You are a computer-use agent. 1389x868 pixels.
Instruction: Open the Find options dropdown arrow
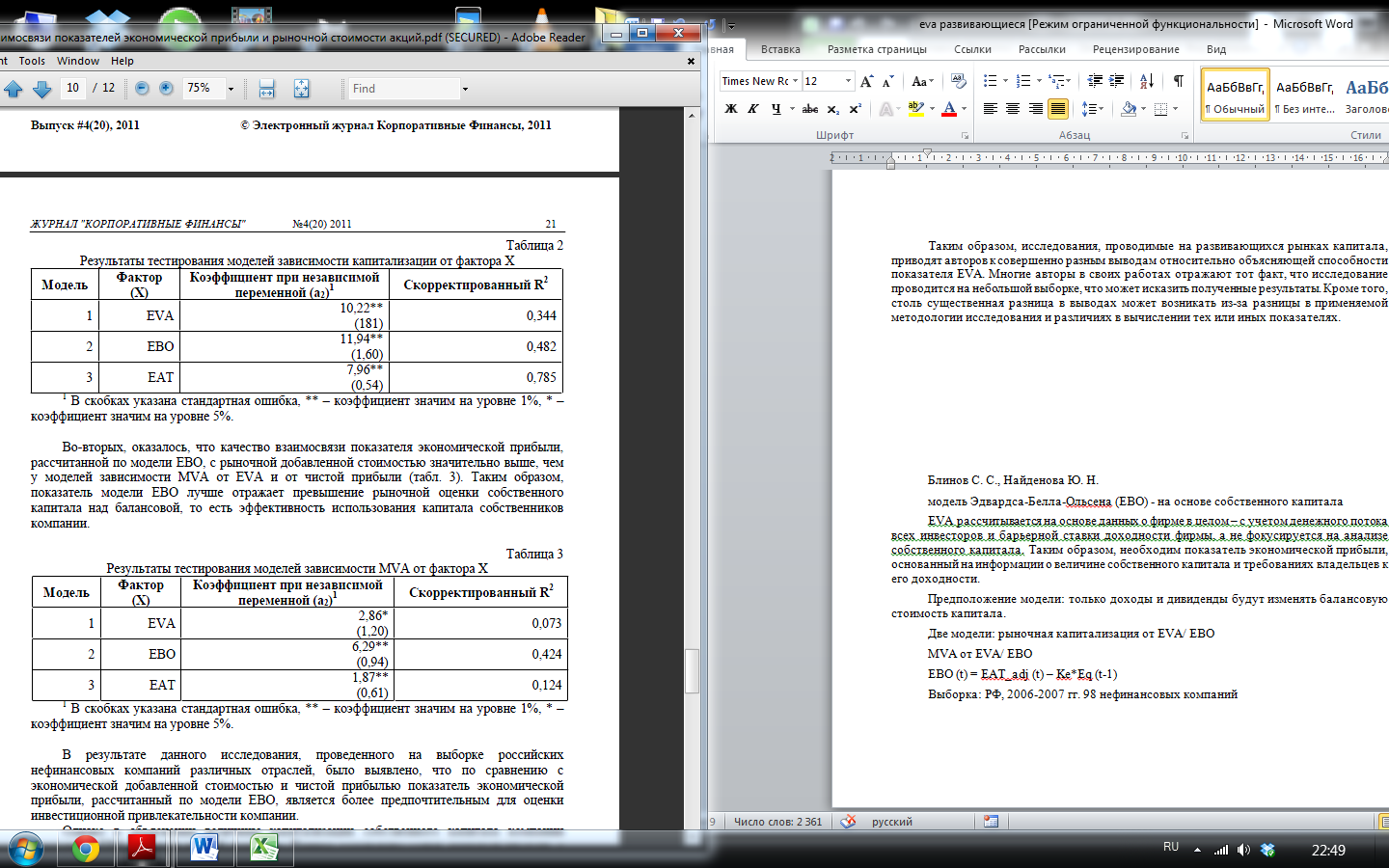pyautogui.click(x=465, y=89)
